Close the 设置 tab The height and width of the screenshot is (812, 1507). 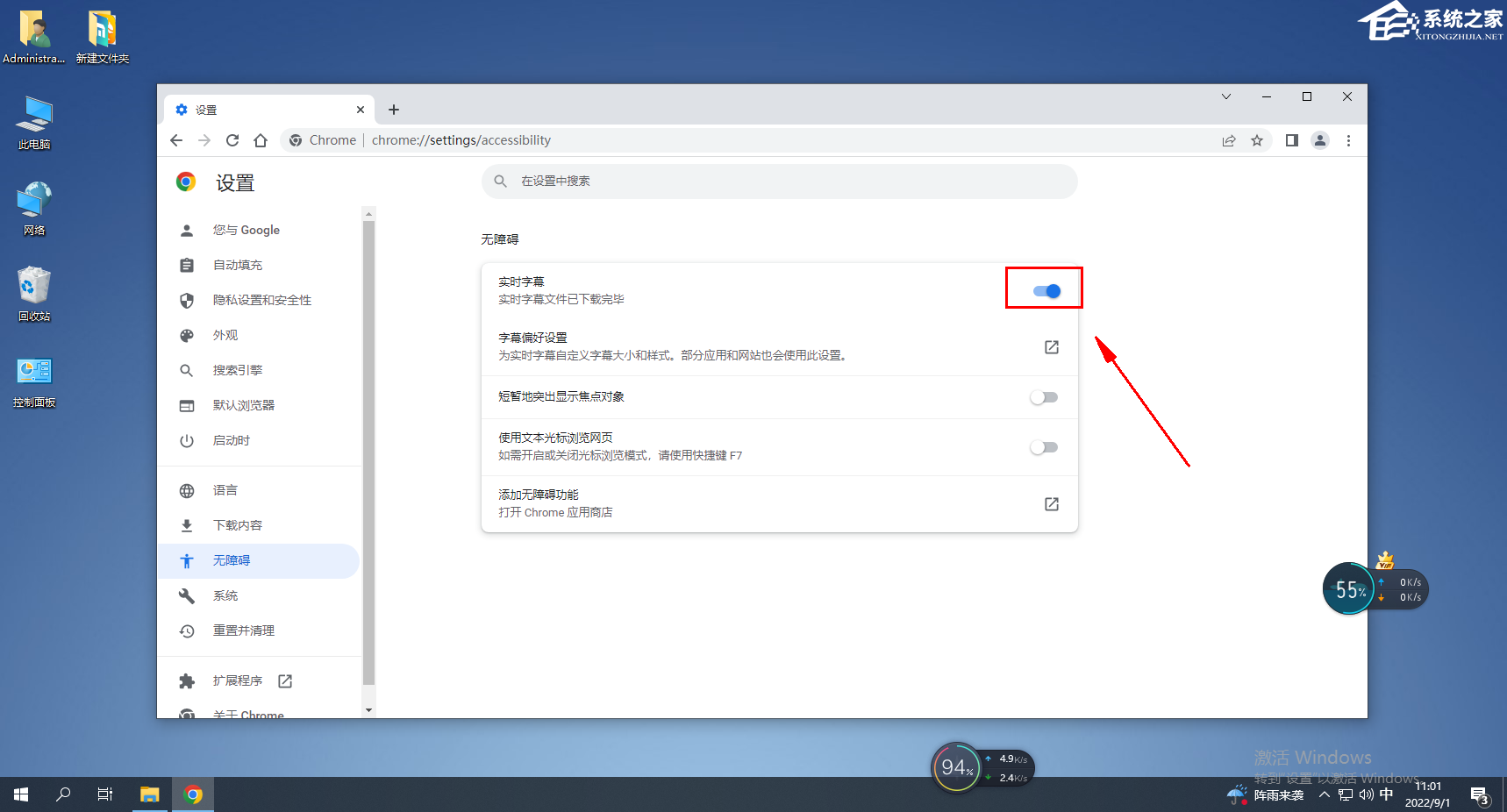click(x=361, y=110)
